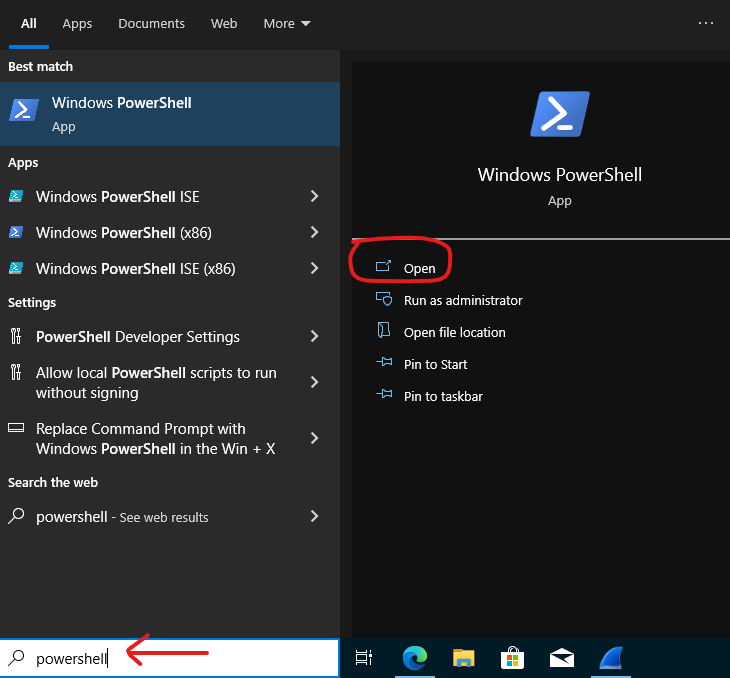Click the Pin to Start pin icon

click(x=384, y=362)
